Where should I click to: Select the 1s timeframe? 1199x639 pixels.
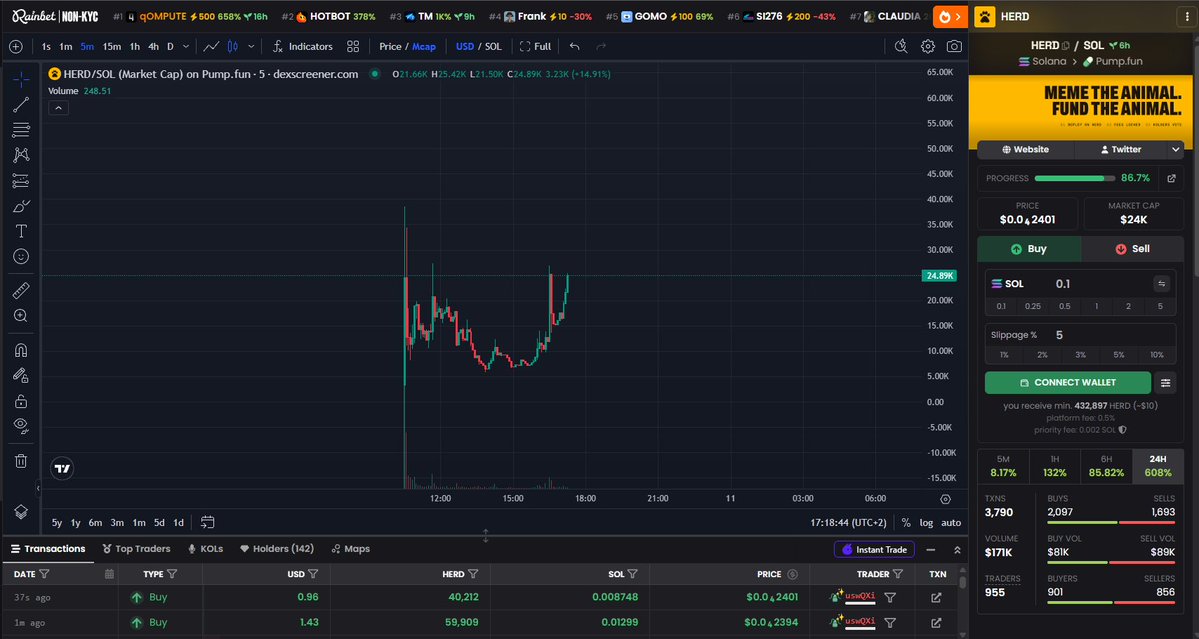(46, 47)
